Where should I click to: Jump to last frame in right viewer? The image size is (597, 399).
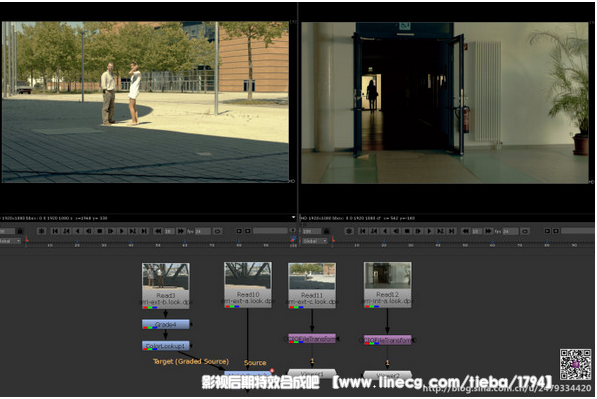(x=452, y=231)
